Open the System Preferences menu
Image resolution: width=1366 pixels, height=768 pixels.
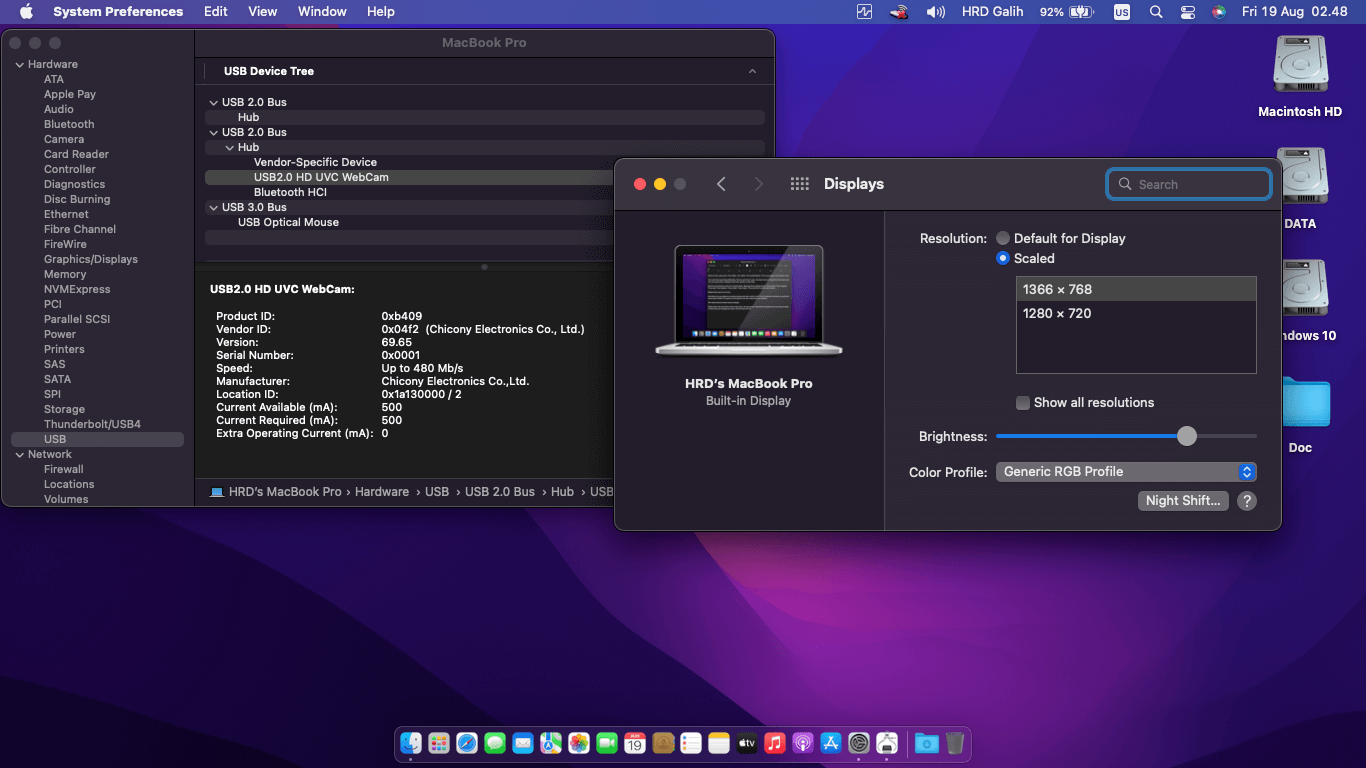(x=118, y=12)
